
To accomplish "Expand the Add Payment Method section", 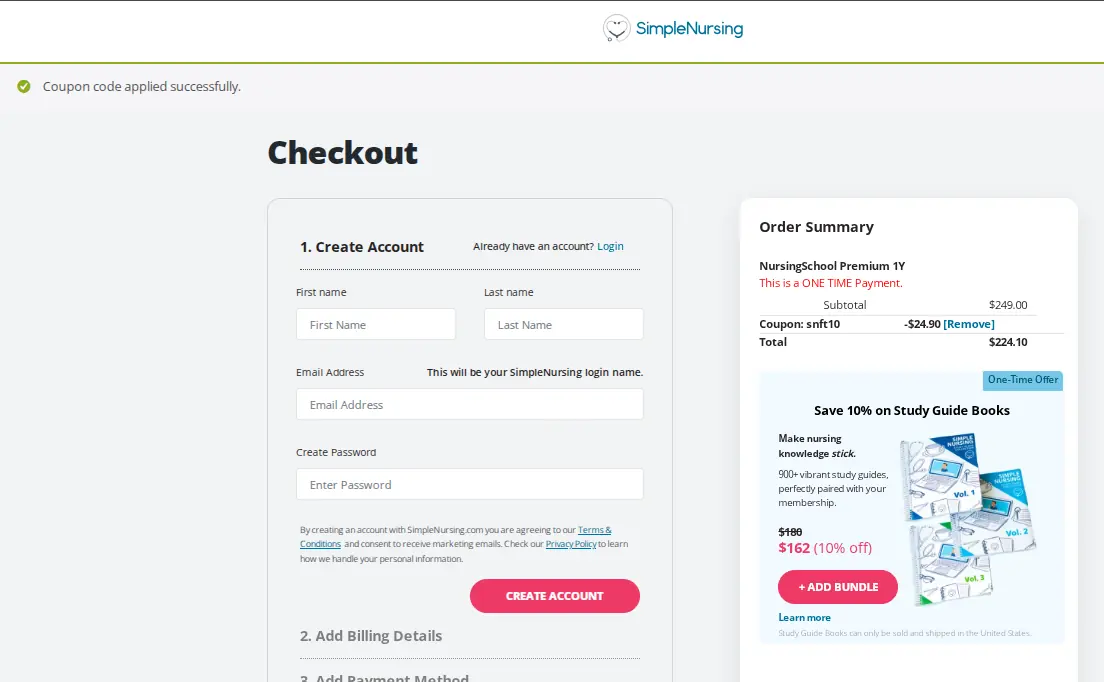I will [x=384, y=678].
